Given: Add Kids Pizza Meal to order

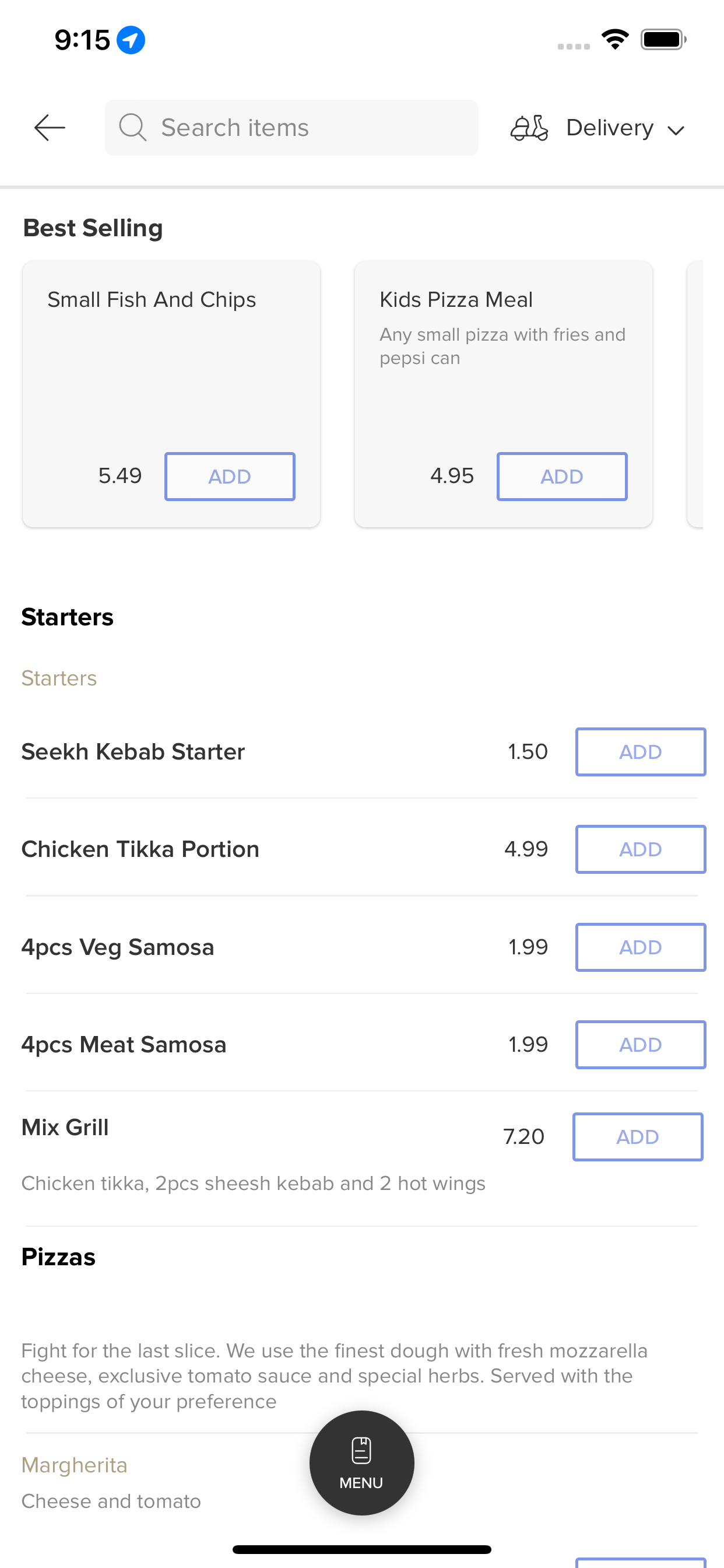Looking at the screenshot, I should 562,477.
